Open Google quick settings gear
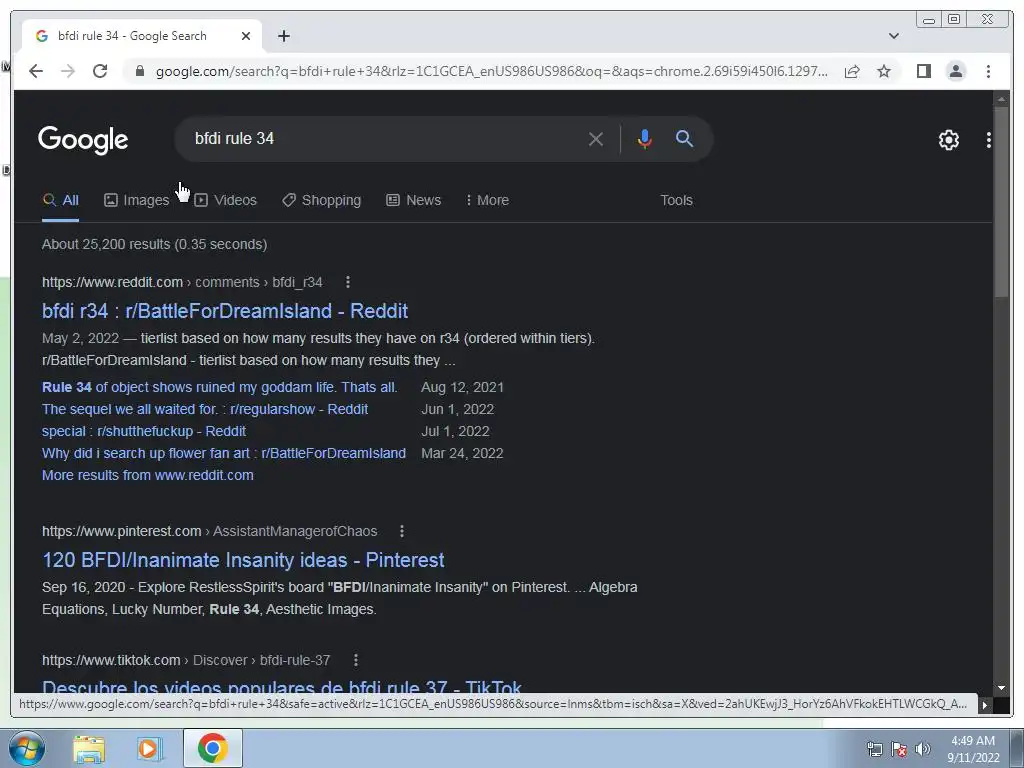The image size is (1024, 768). pos(949,140)
